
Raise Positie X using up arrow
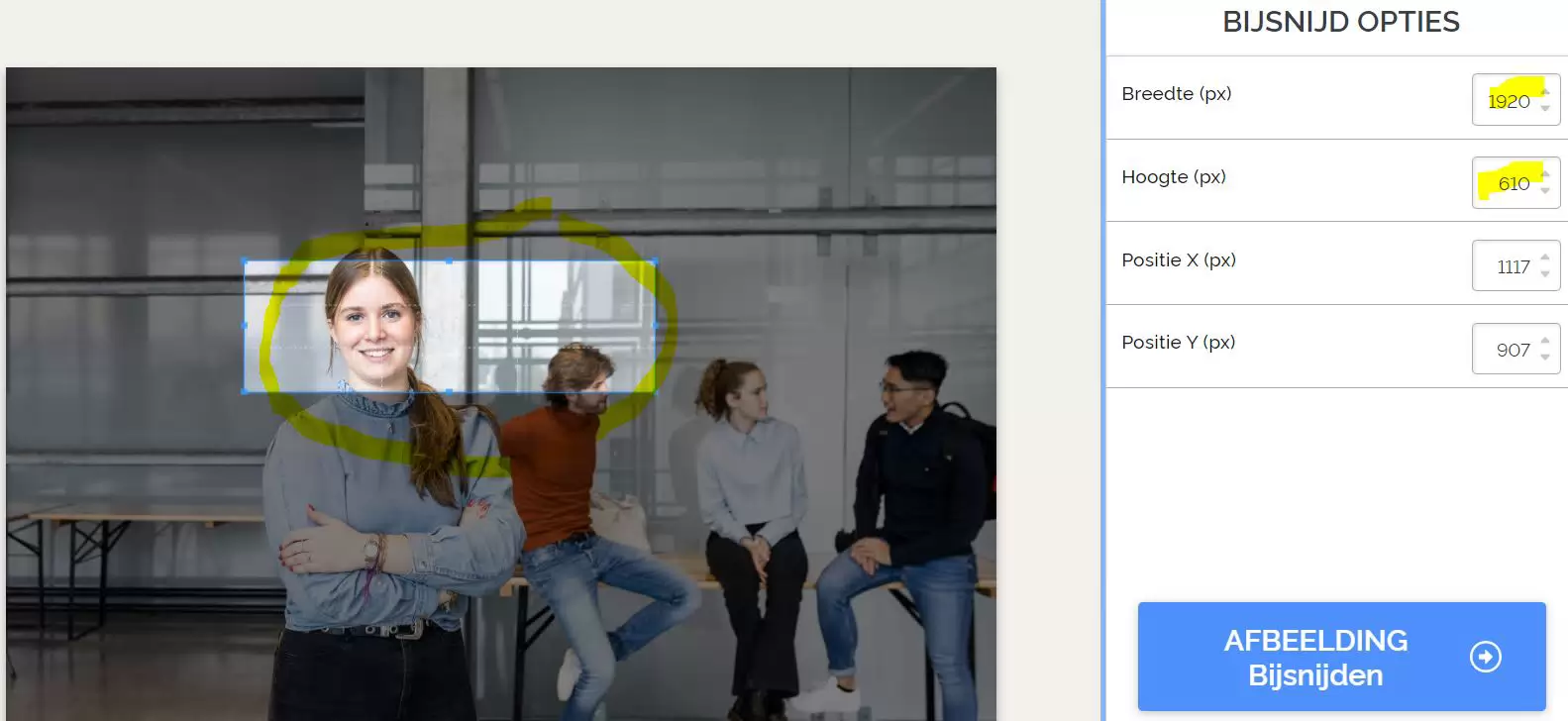(1545, 257)
